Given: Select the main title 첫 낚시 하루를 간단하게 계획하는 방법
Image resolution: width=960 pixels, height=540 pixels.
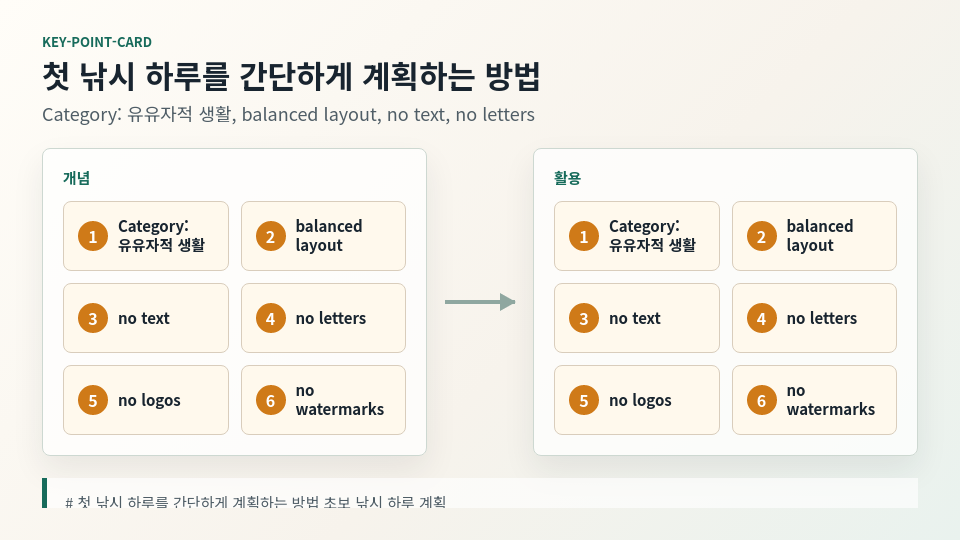Looking at the screenshot, I should (291, 77).
